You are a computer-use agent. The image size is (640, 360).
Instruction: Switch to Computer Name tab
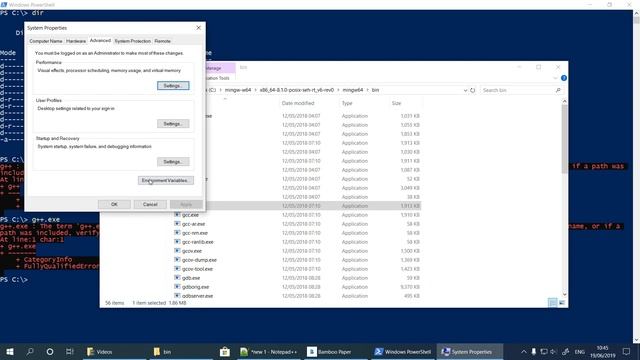click(x=46, y=41)
